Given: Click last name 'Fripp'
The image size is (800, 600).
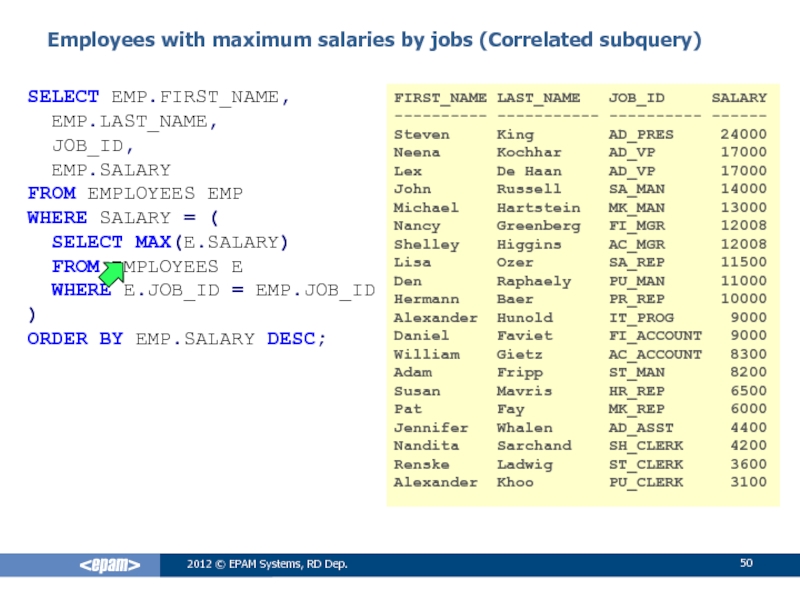Looking at the screenshot, I should click(520, 373).
